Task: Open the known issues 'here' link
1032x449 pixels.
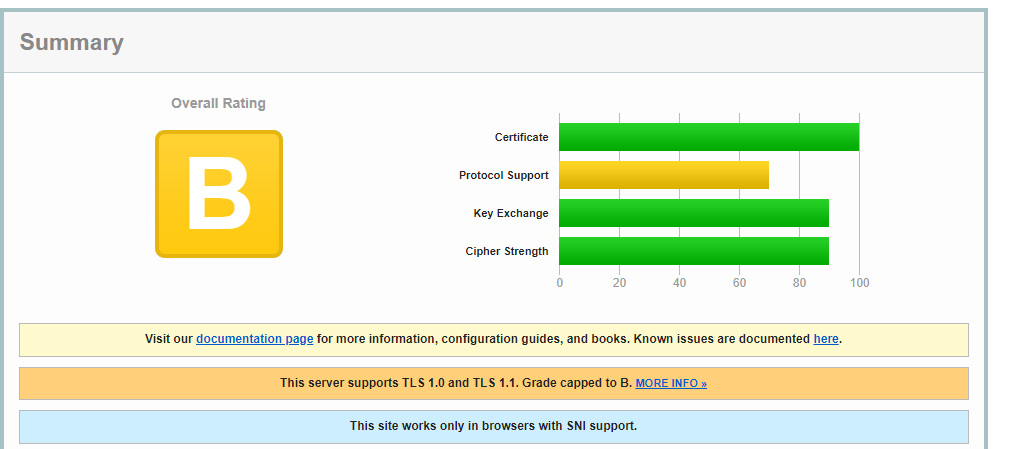Action: click(x=826, y=339)
